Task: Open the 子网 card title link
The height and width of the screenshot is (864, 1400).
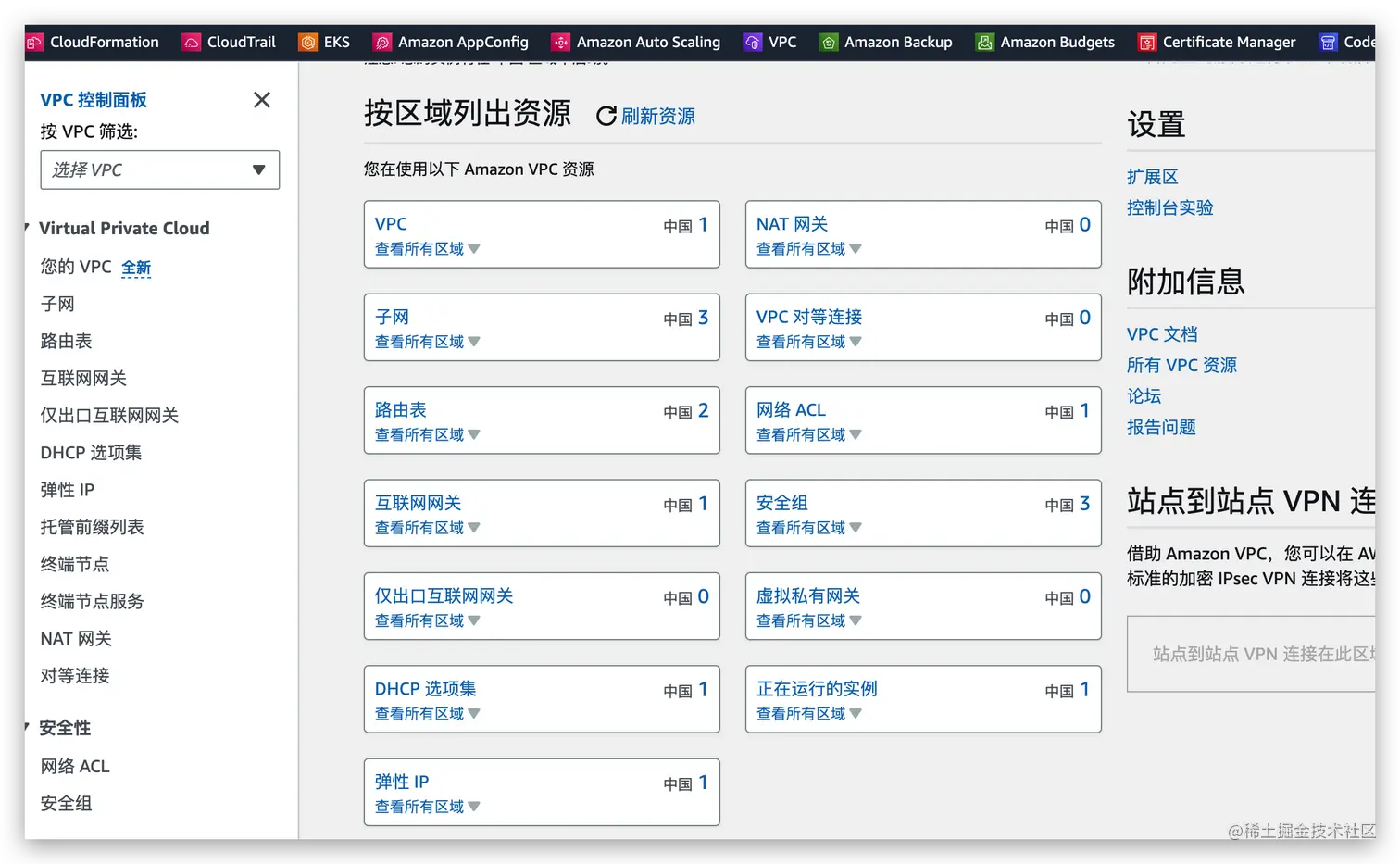Action: (392, 317)
